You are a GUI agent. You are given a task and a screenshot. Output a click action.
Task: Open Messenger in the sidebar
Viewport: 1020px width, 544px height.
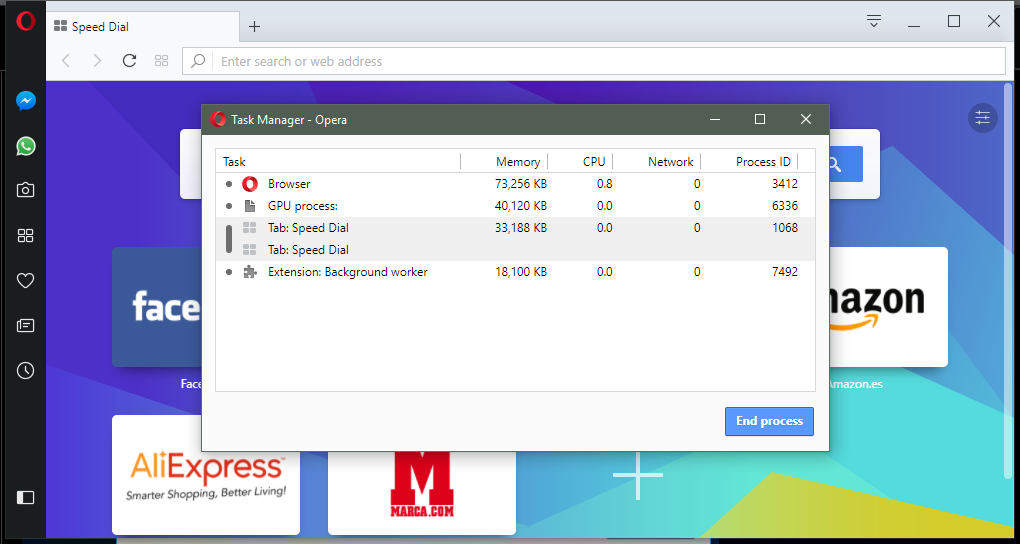[26, 101]
